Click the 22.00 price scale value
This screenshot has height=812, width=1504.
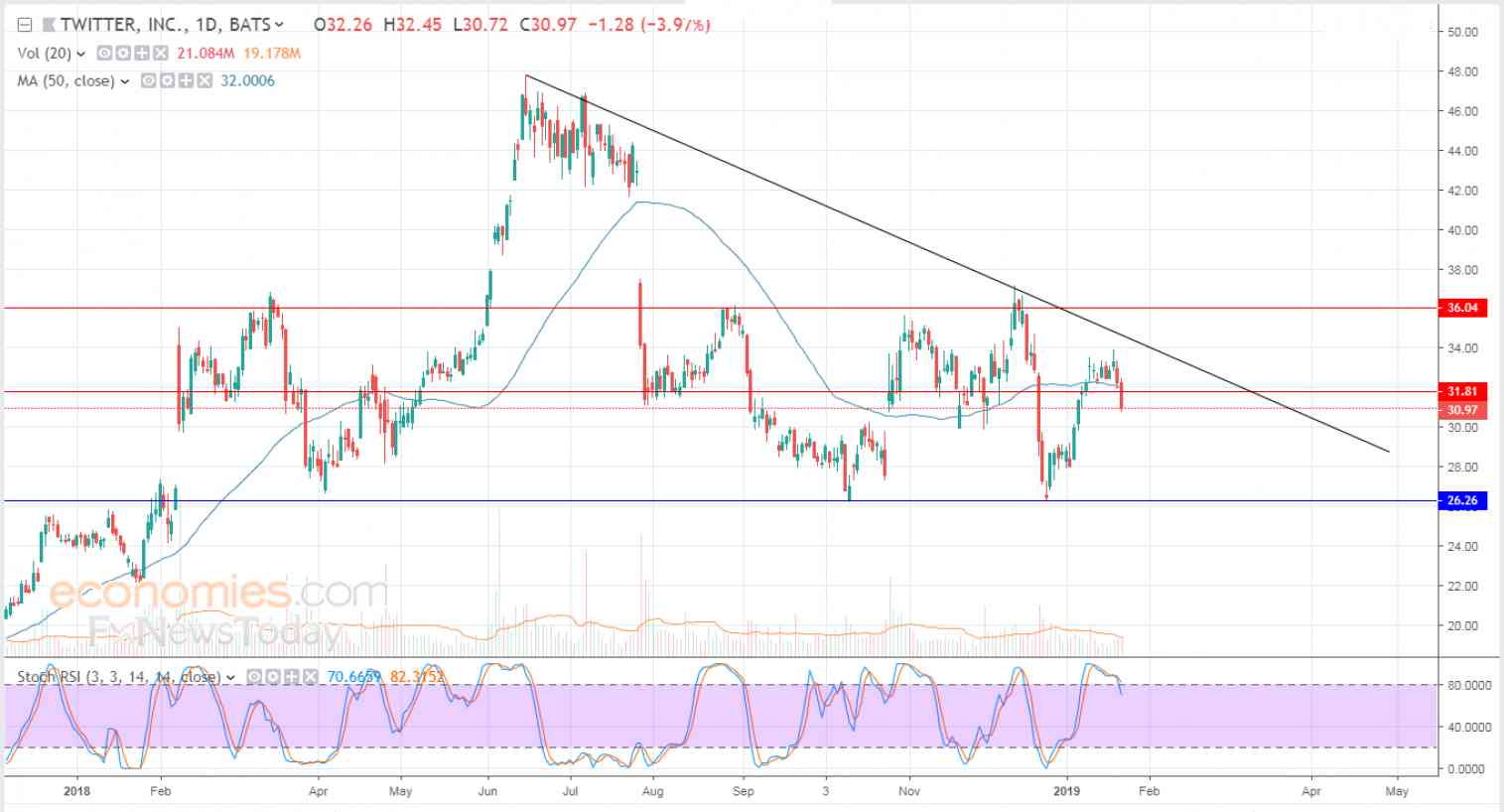coord(1462,587)
